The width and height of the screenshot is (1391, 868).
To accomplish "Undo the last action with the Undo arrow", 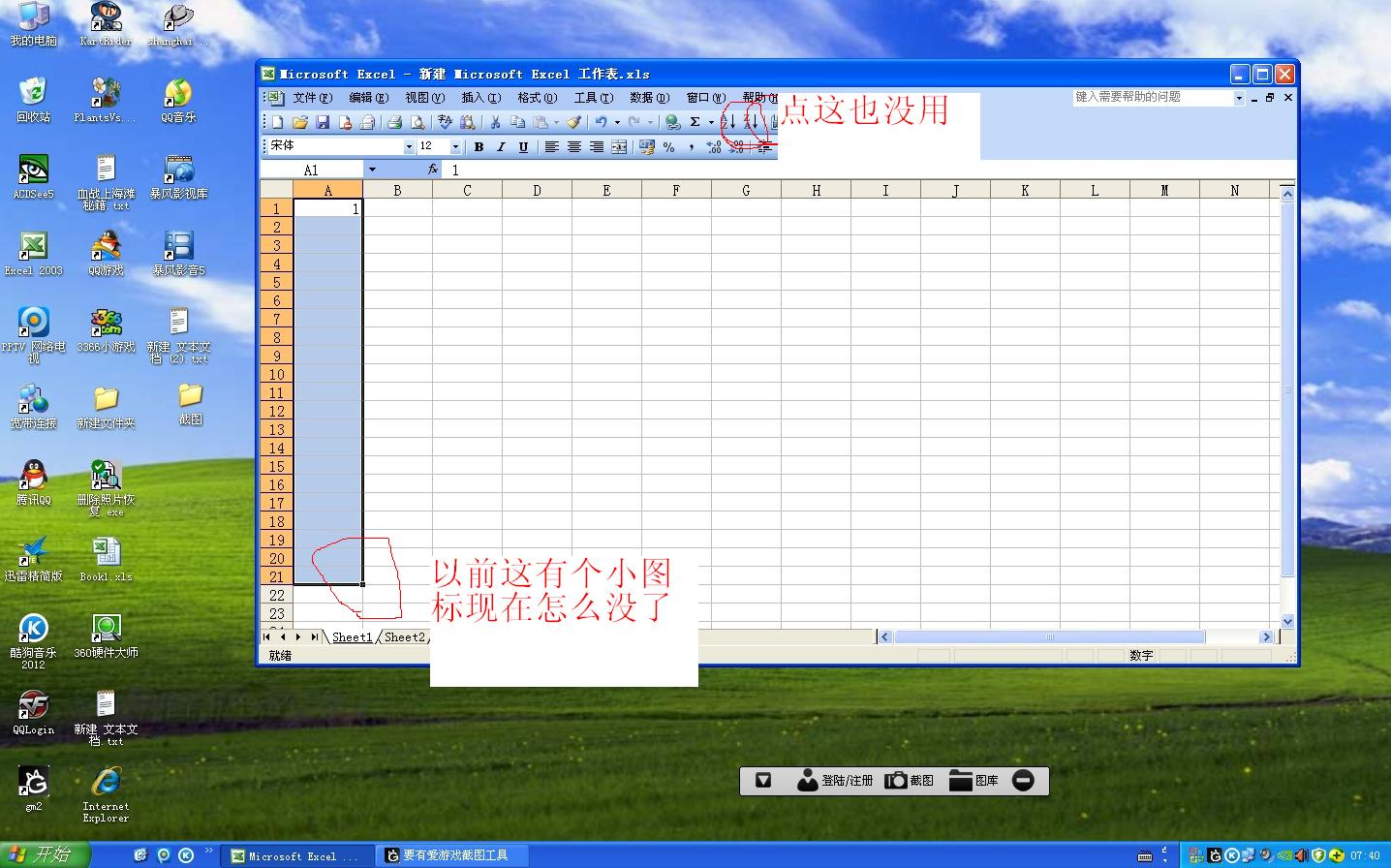I will 601,122.
